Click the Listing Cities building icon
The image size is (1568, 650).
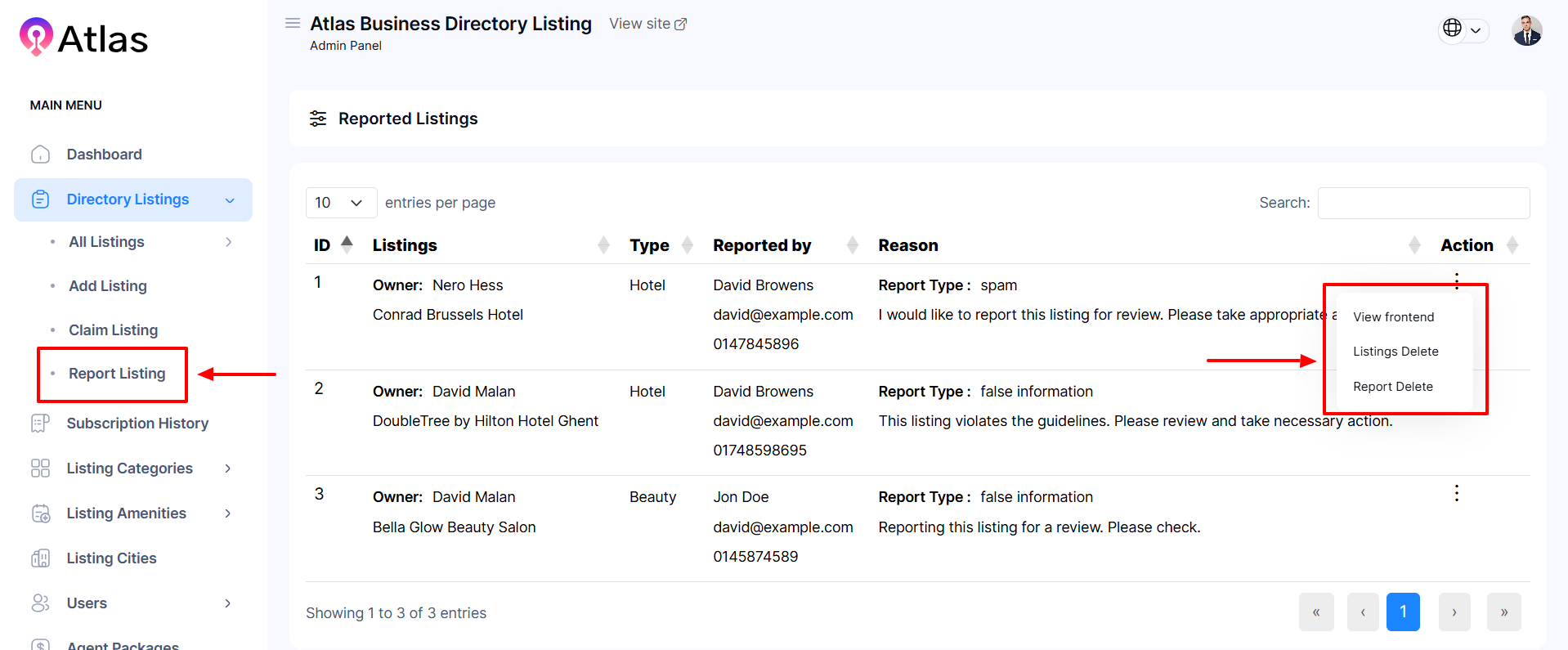pos(40,558)
